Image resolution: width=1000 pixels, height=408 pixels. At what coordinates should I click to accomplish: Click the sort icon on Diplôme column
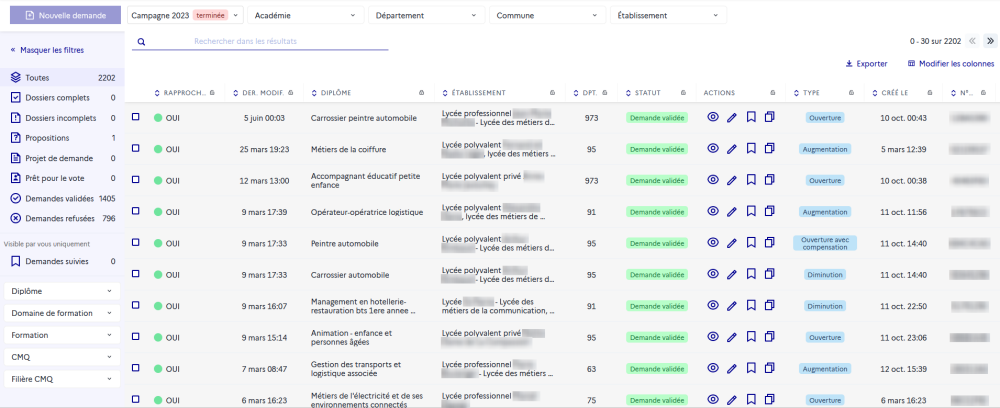coord(313,93)
